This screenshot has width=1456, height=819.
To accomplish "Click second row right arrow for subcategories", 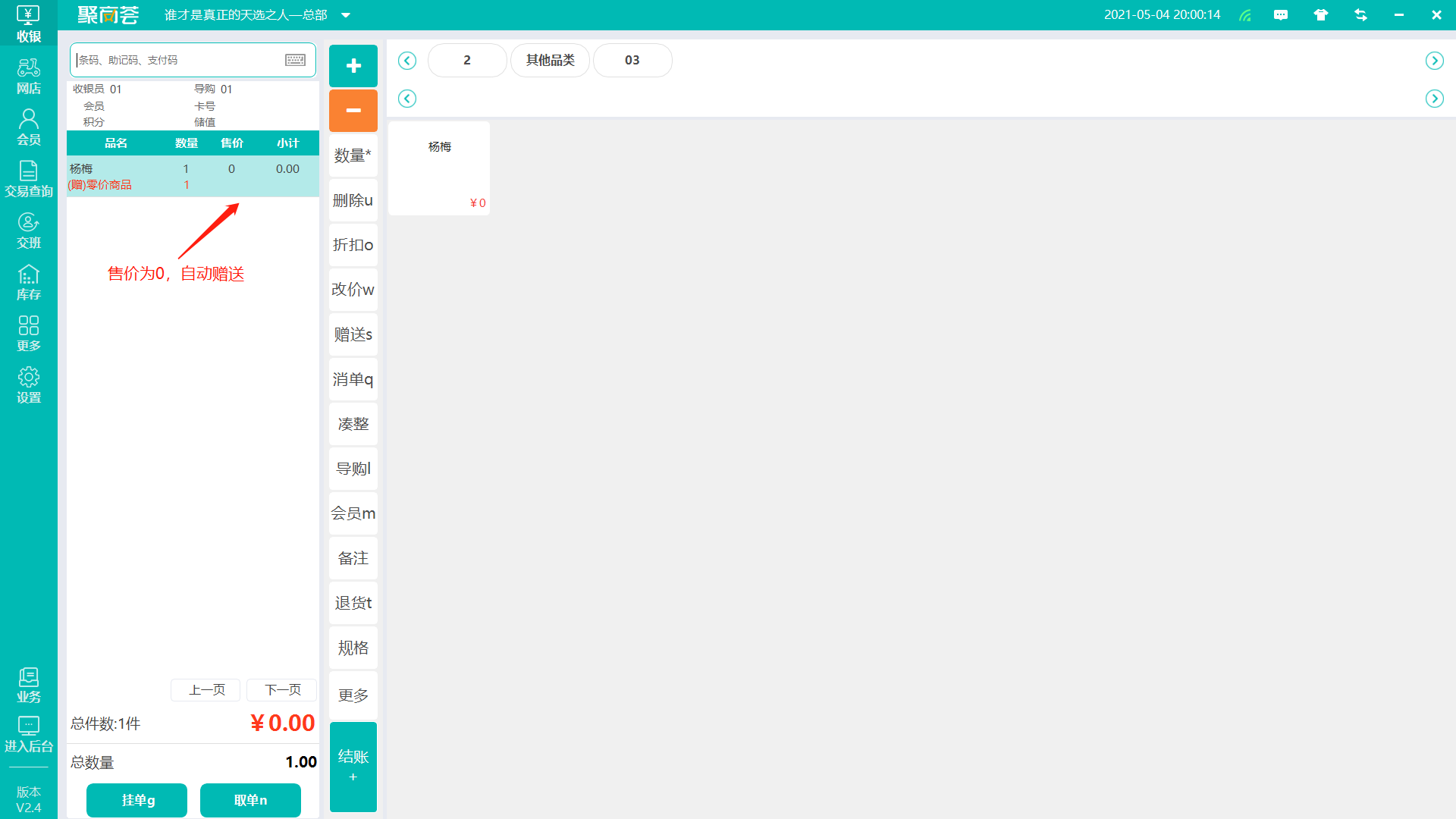I will click(x=1434, y=99).
